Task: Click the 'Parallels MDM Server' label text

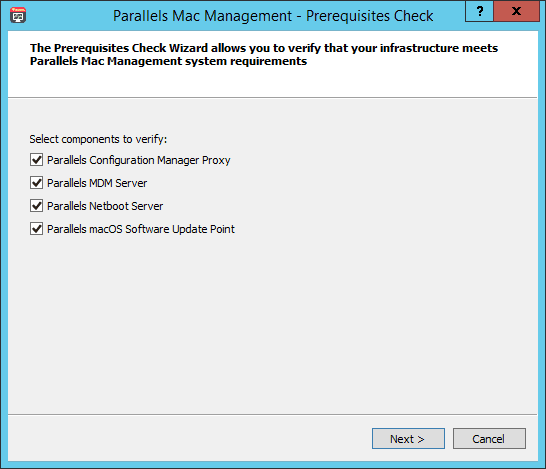Action: click(x=97, y=183)
